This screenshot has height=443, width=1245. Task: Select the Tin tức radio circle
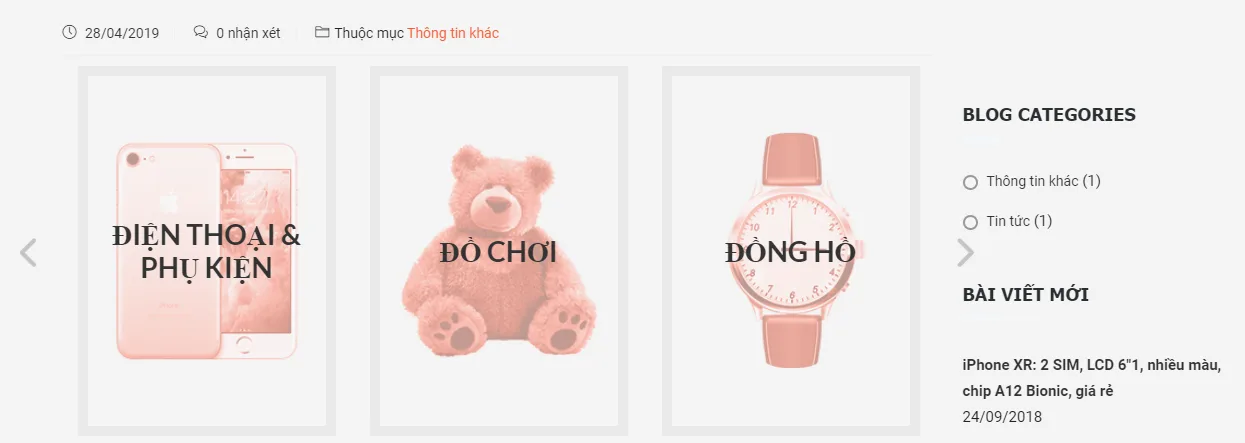tap(970, 222)
